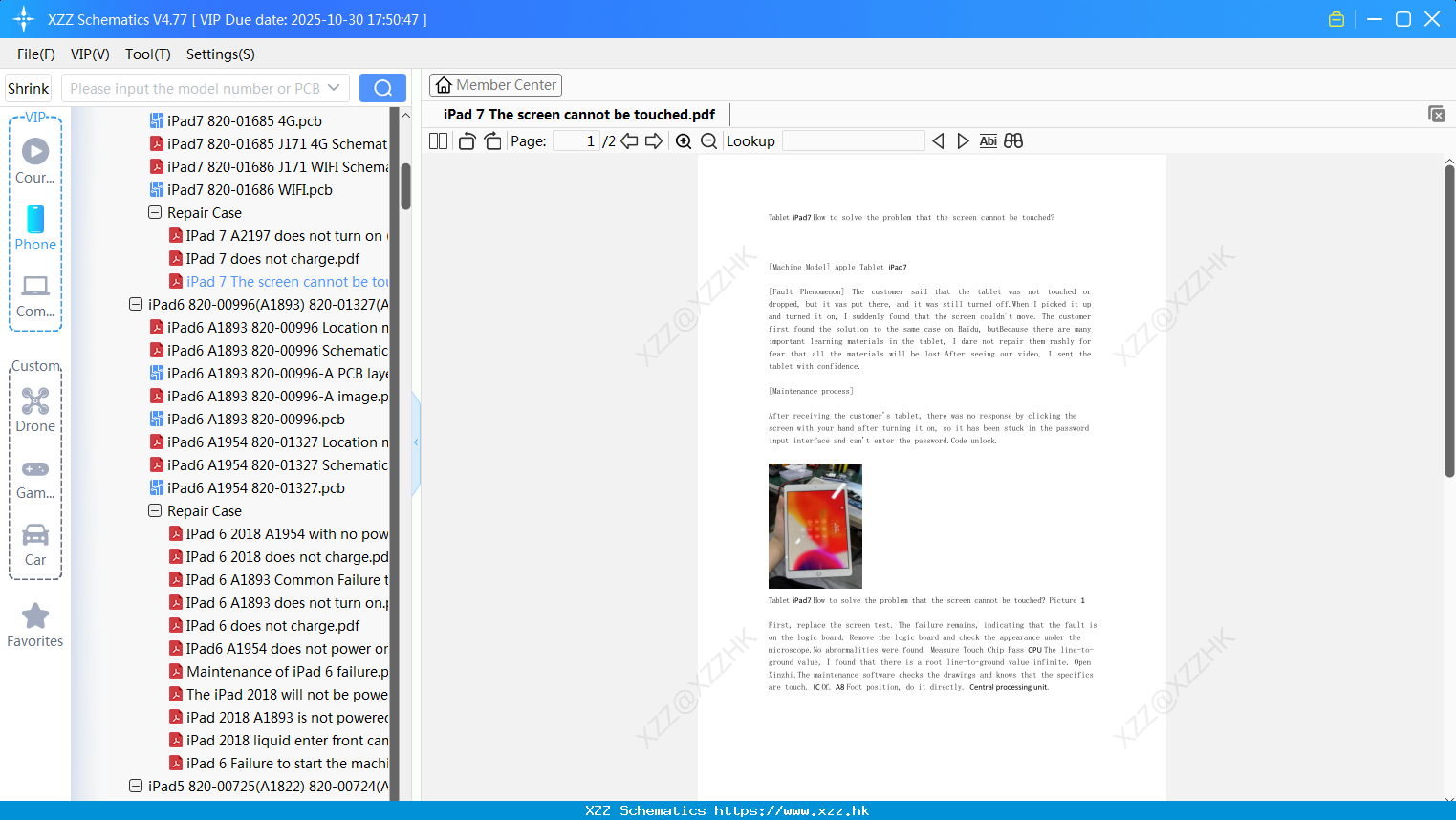The image size is (1456, 820).
Task: Collapse the side panel handle
Action: click(x=416, y=442)
